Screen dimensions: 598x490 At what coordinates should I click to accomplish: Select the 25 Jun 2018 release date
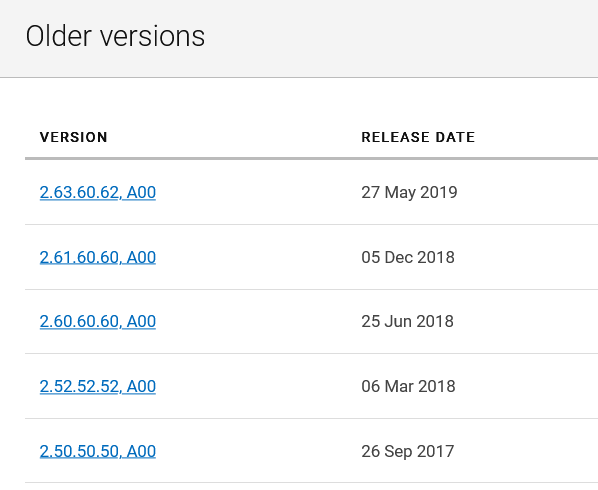click(x=407, y=321)
